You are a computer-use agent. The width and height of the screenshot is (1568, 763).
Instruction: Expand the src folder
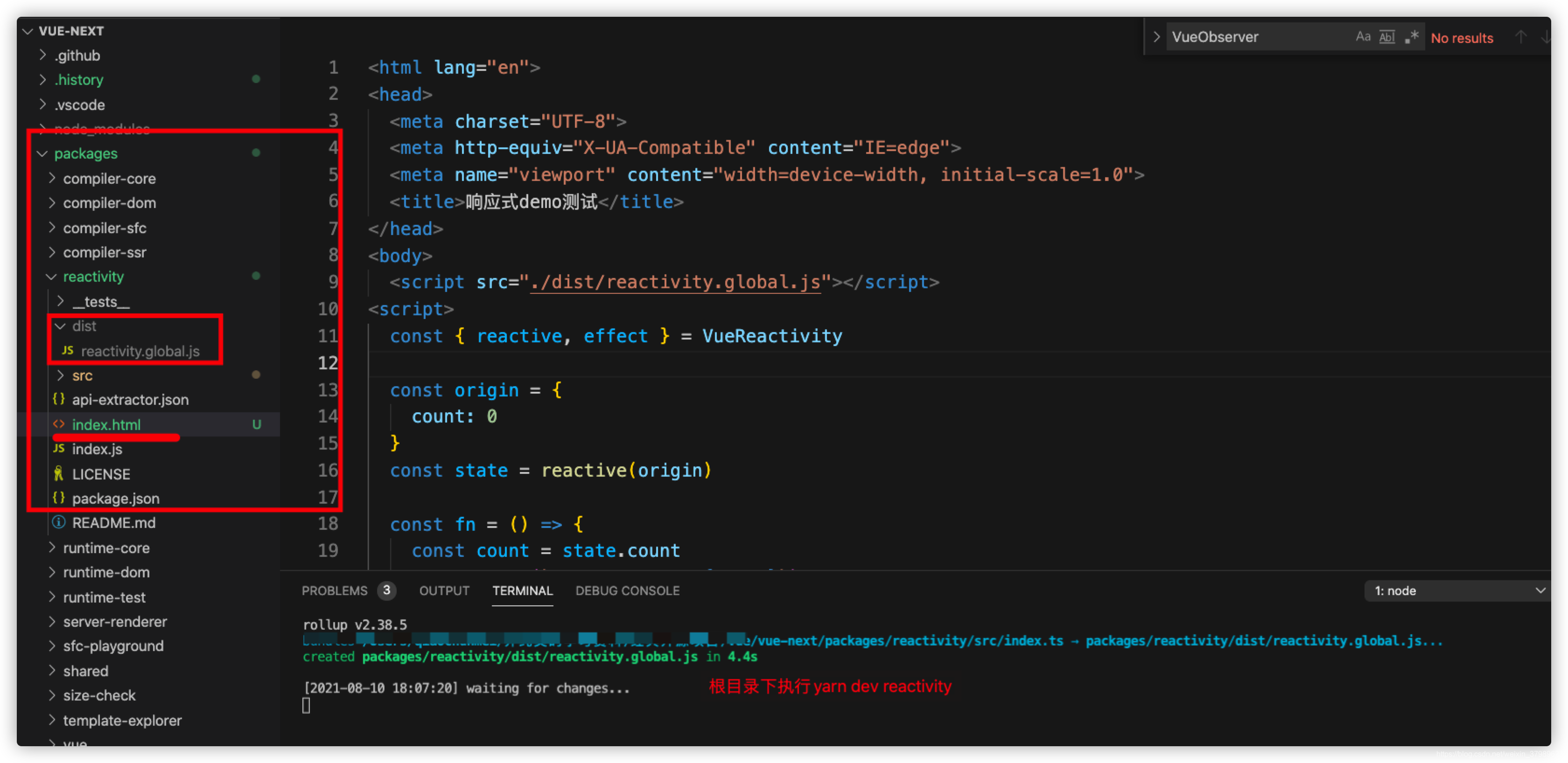tap(61, 375)
